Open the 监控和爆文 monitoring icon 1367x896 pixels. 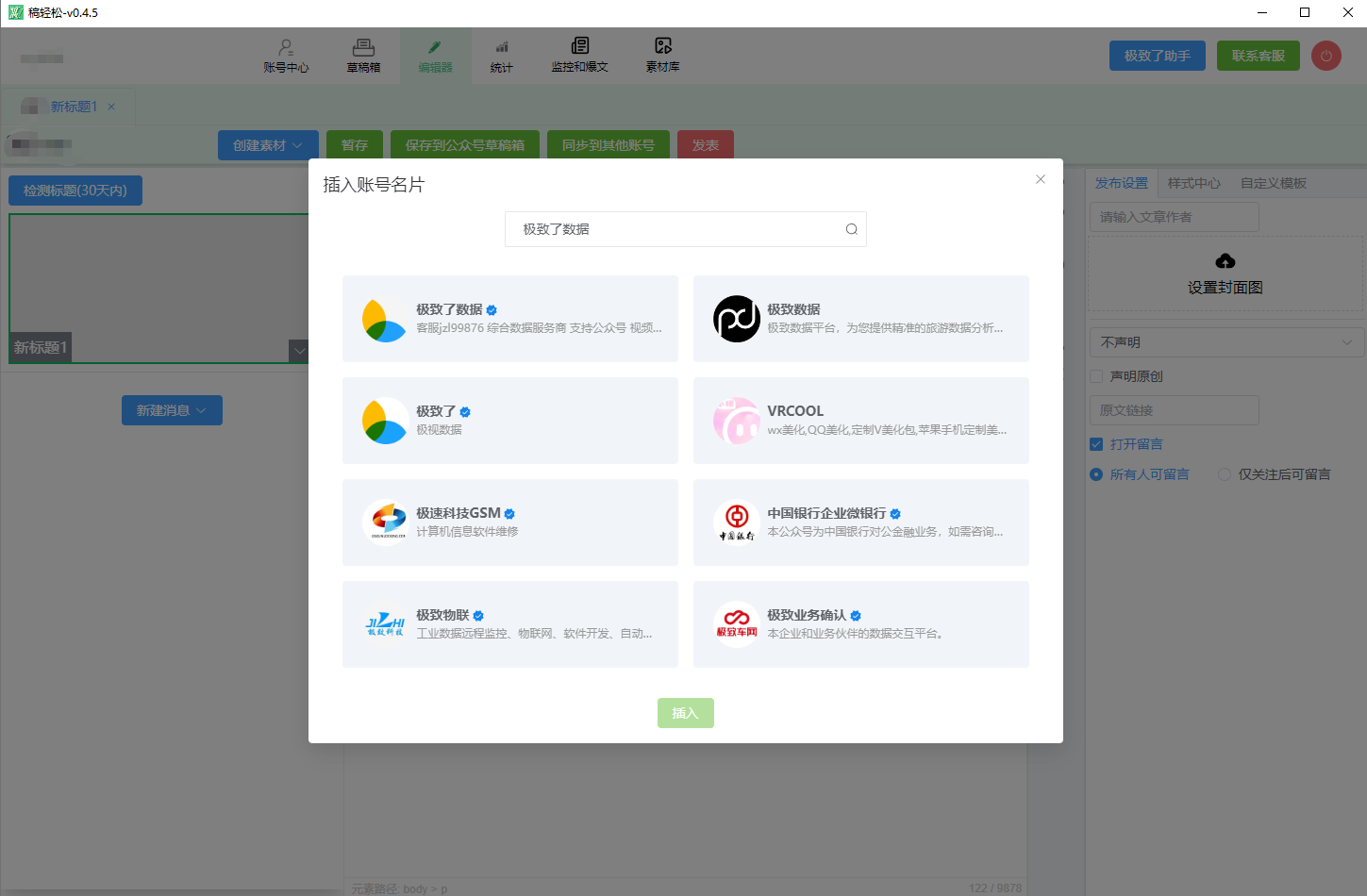(x=580, y=46)
